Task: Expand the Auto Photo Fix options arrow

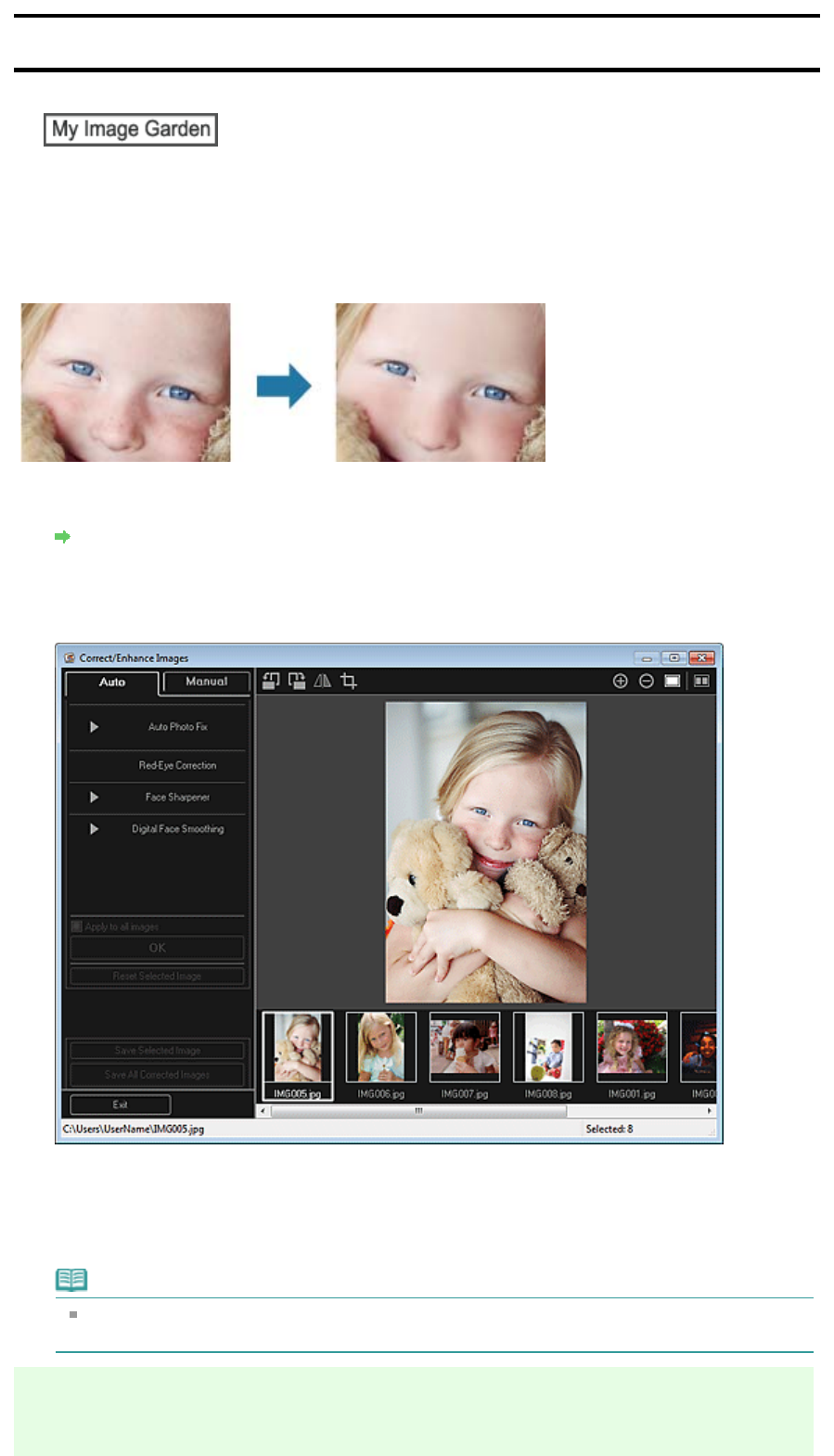Action: 94,727
